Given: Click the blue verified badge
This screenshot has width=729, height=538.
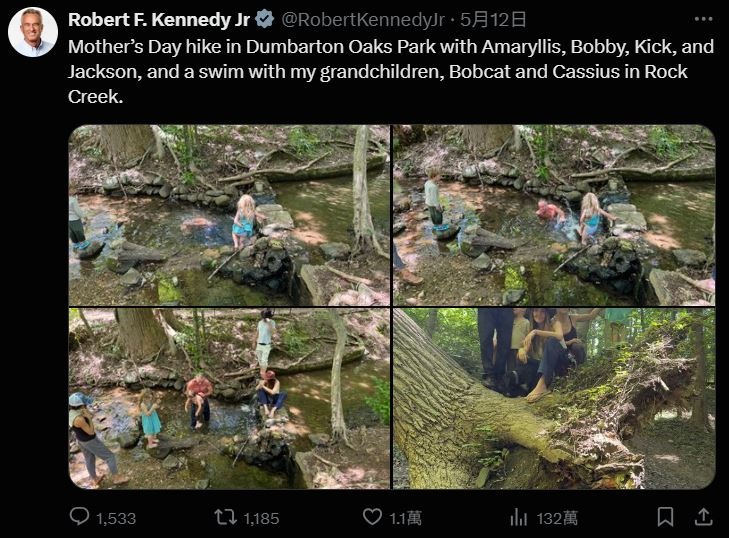Looking at the screenshot, I should coord(265,19).
